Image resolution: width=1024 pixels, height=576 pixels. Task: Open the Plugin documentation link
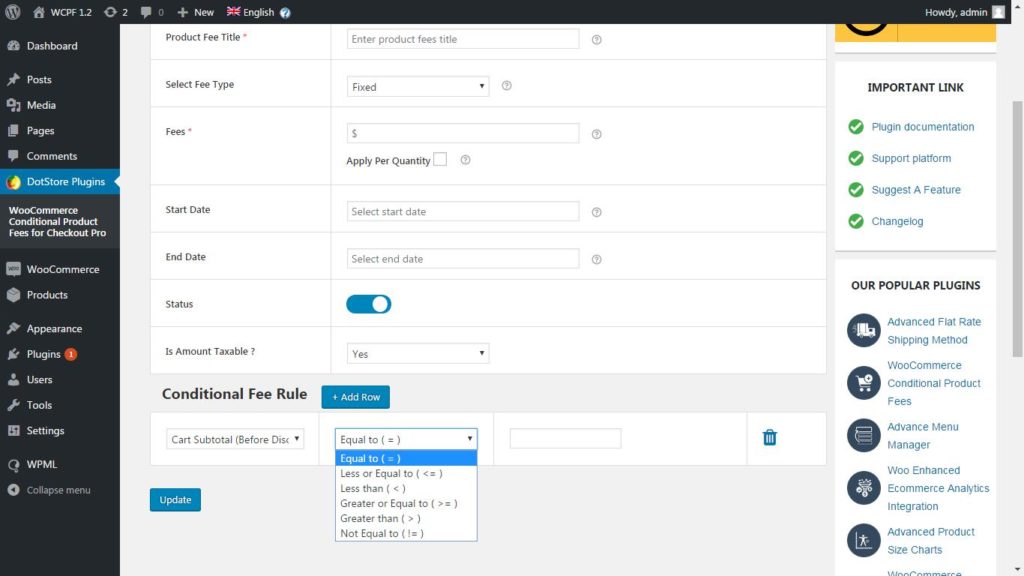point(922,127)
